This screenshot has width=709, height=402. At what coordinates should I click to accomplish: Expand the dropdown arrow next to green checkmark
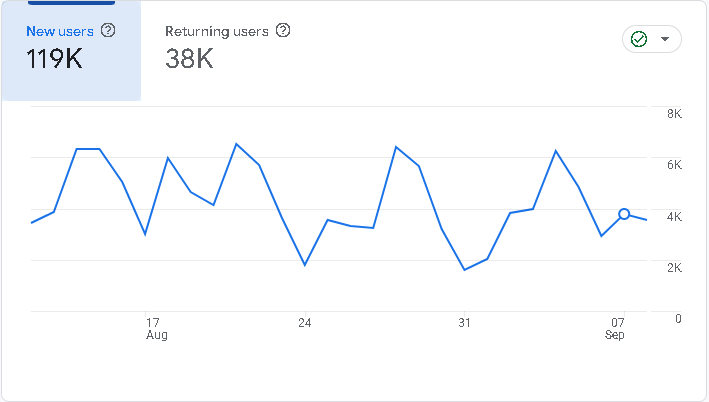pyautogui.click(x=667, y=40)
